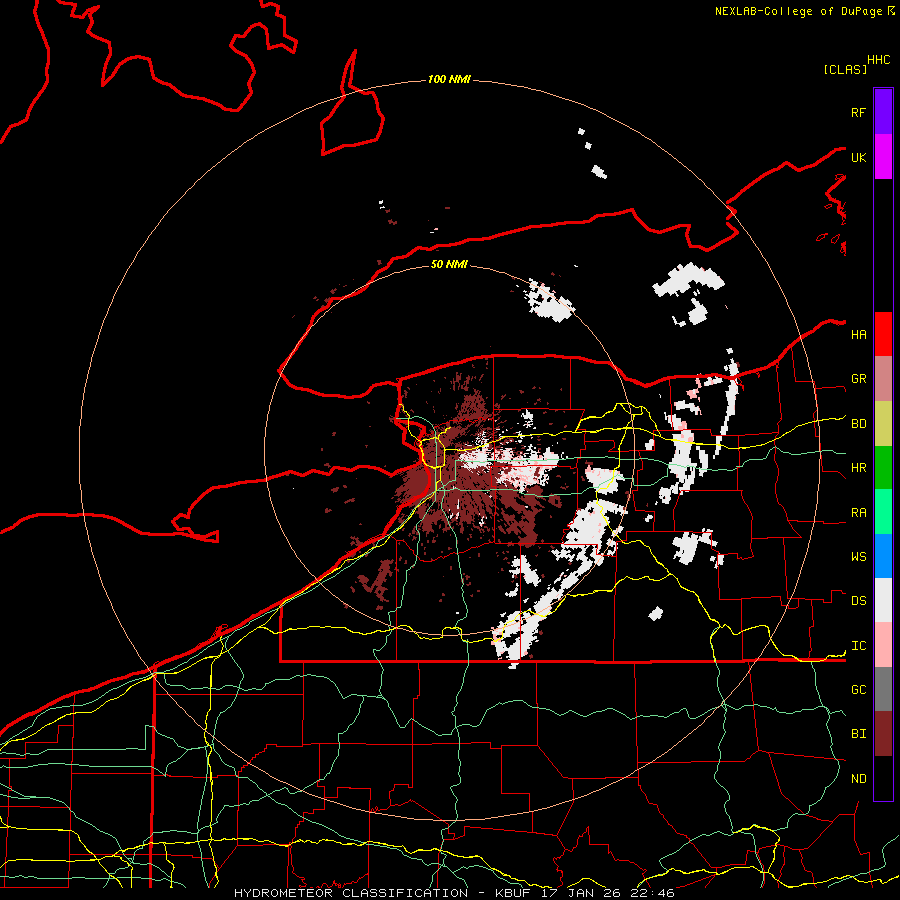Screen dimensions: 900x900
Task: Click the [CLAS] units label
Action: coord(845,69)
